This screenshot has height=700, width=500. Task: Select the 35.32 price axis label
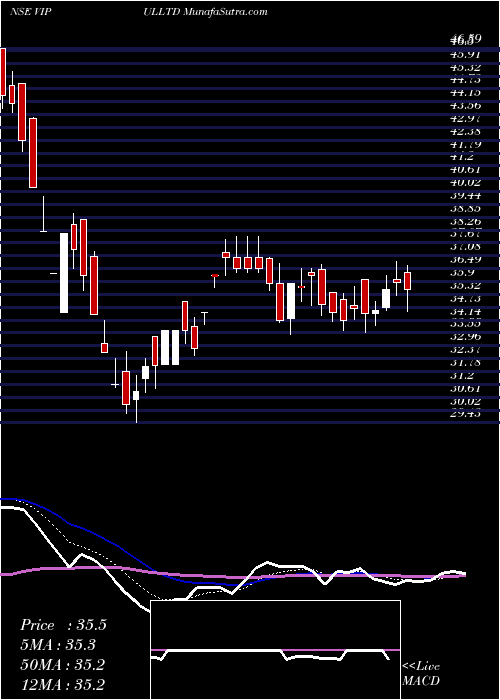[466, 285]
